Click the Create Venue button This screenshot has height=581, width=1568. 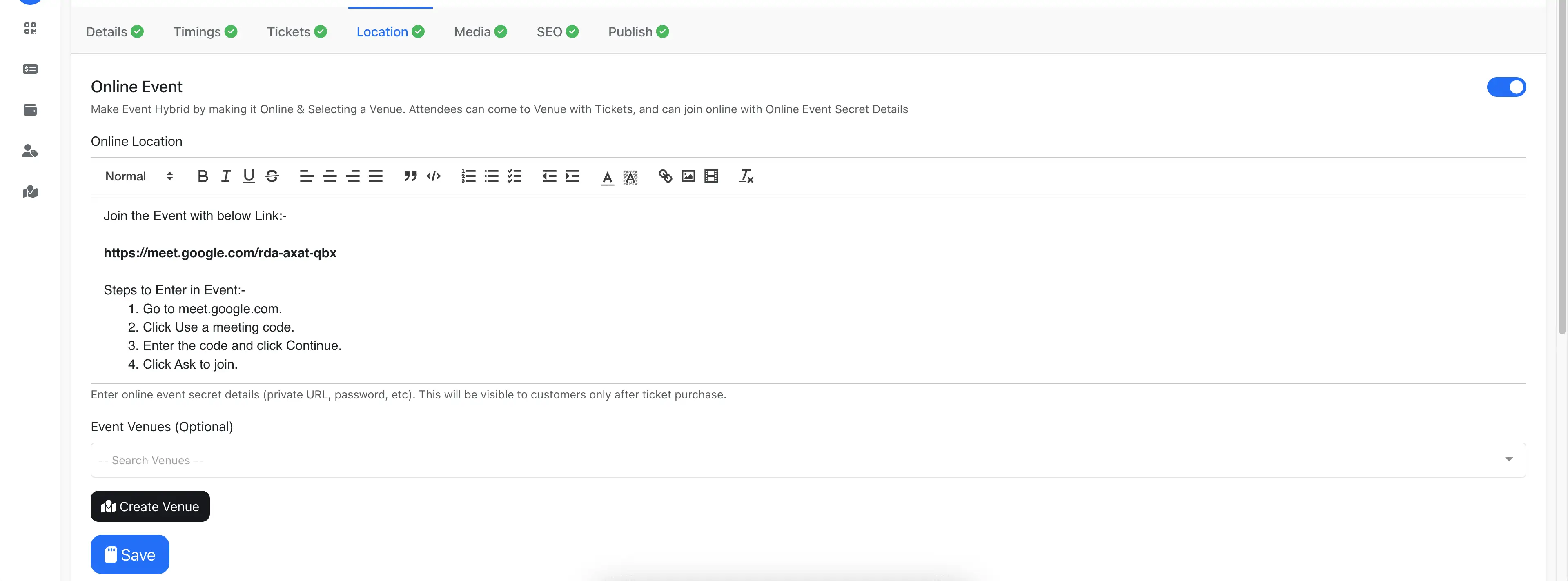click(x=150, y=506)
